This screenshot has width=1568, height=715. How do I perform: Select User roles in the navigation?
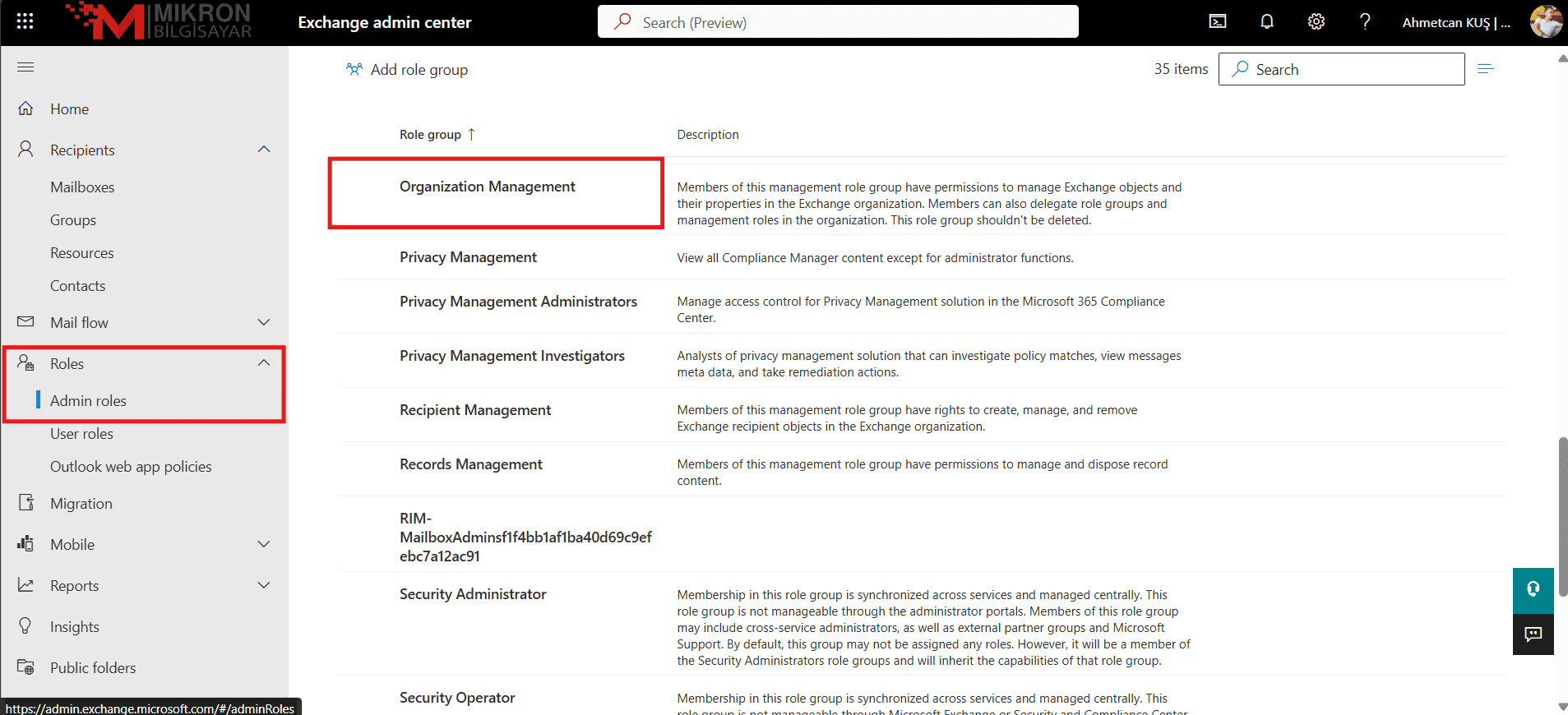[81, 433]
